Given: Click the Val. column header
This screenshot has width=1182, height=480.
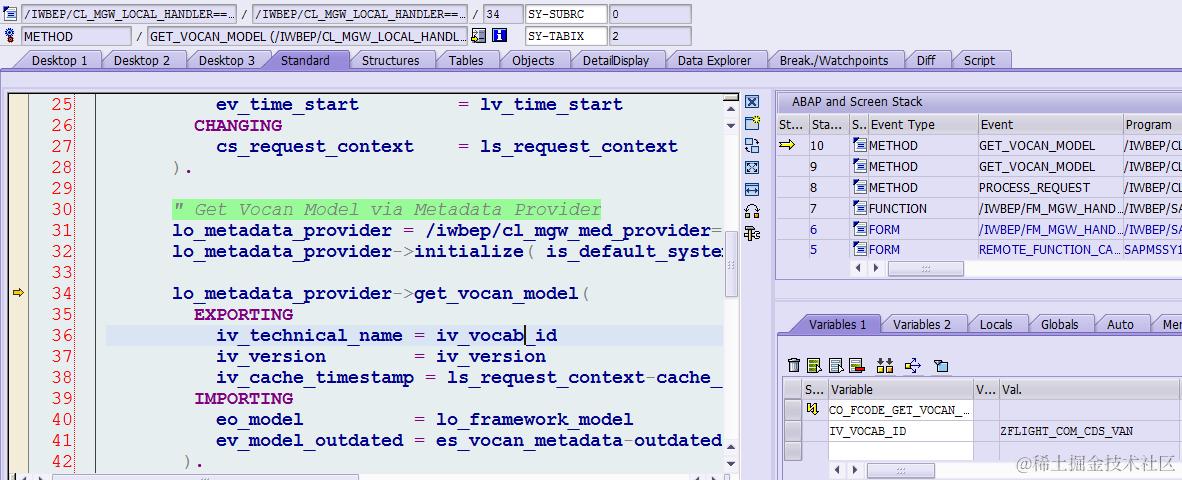Looking at the screenshot, I should click(1089, 390).
